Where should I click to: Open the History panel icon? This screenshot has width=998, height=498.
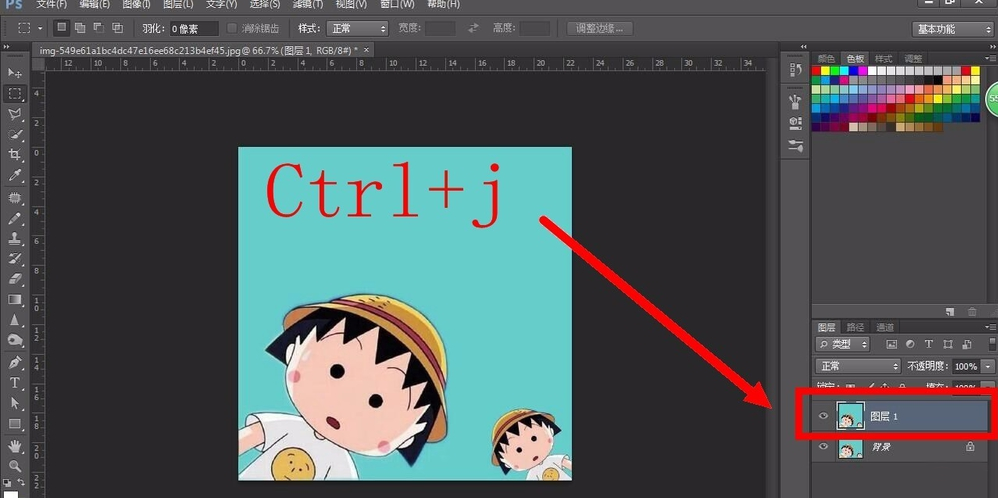(796, 70)
